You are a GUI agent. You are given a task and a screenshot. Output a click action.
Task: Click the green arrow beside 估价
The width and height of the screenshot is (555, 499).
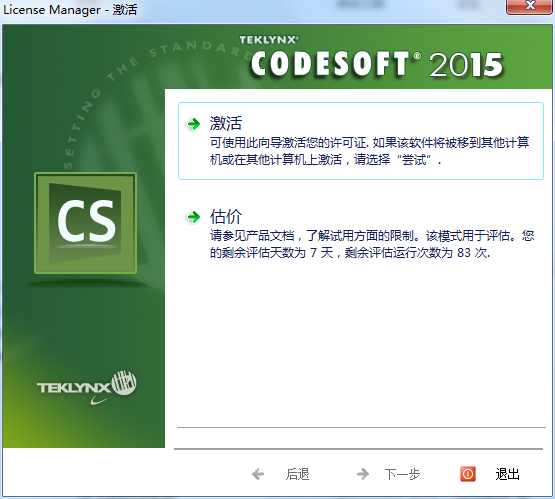click(x=194, y=217)
